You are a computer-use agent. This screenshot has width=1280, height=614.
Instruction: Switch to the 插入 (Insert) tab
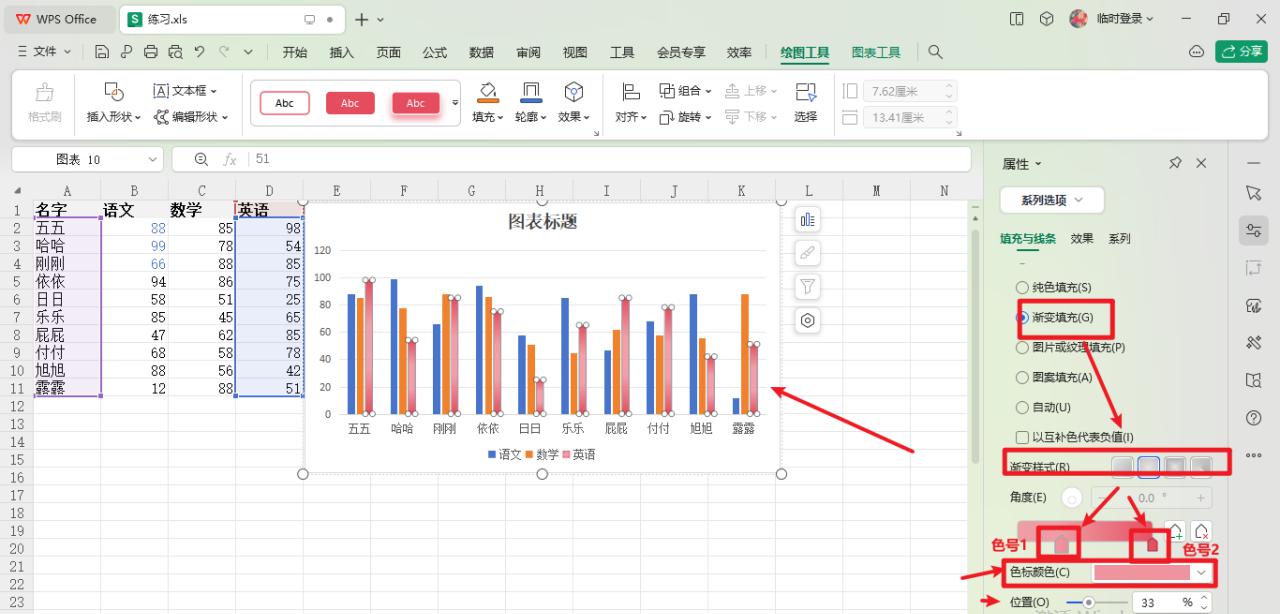tap(342, 52)
